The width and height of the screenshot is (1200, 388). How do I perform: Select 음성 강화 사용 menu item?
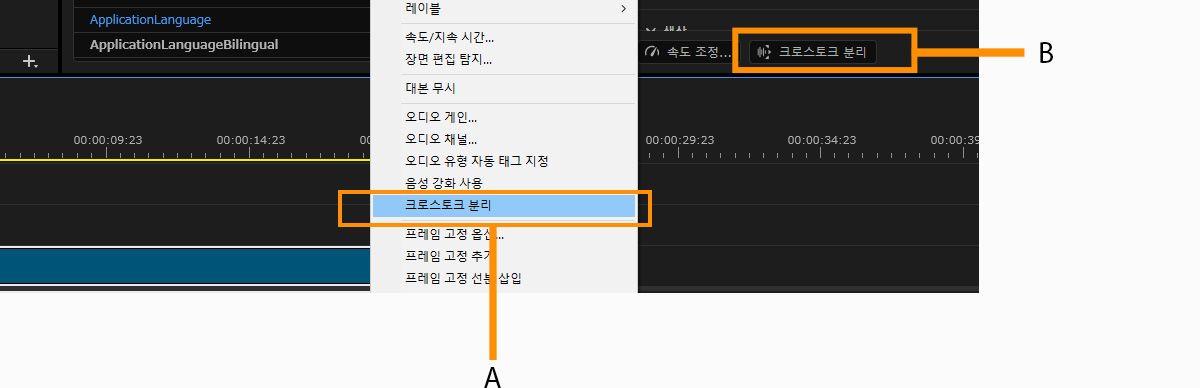tap(503, 183)
